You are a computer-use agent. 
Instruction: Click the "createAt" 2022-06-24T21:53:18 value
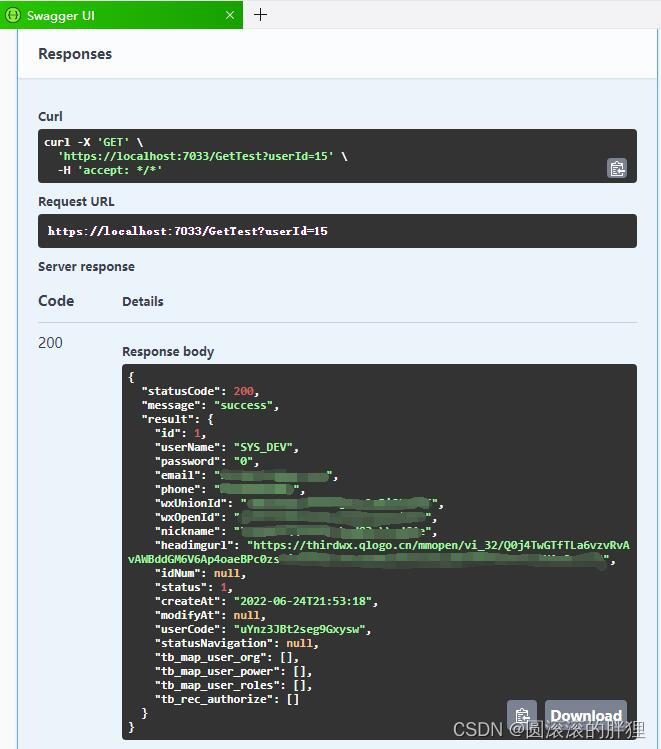tap(305, 601)
